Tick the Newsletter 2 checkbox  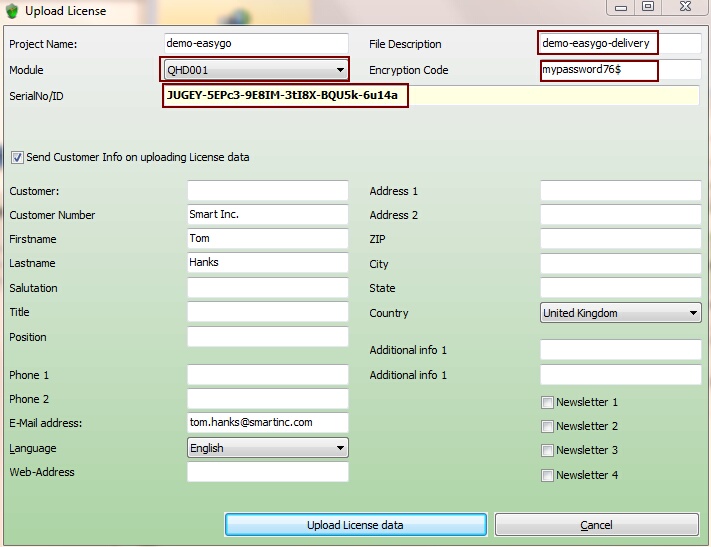point(547,426)
